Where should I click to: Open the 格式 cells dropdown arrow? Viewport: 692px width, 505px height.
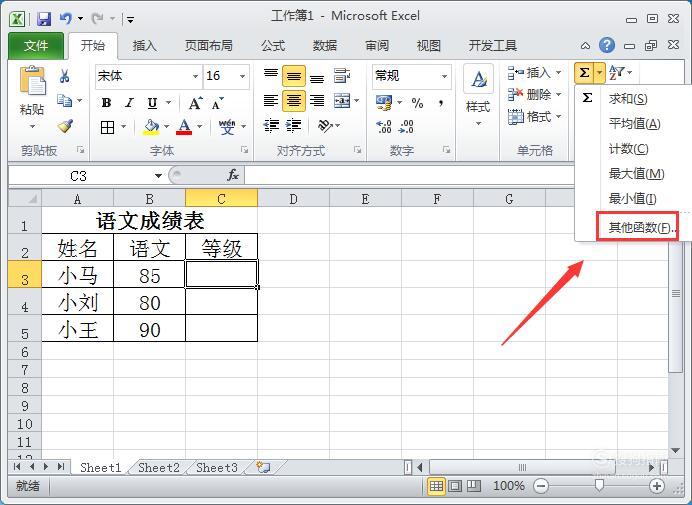click(559, 116)
